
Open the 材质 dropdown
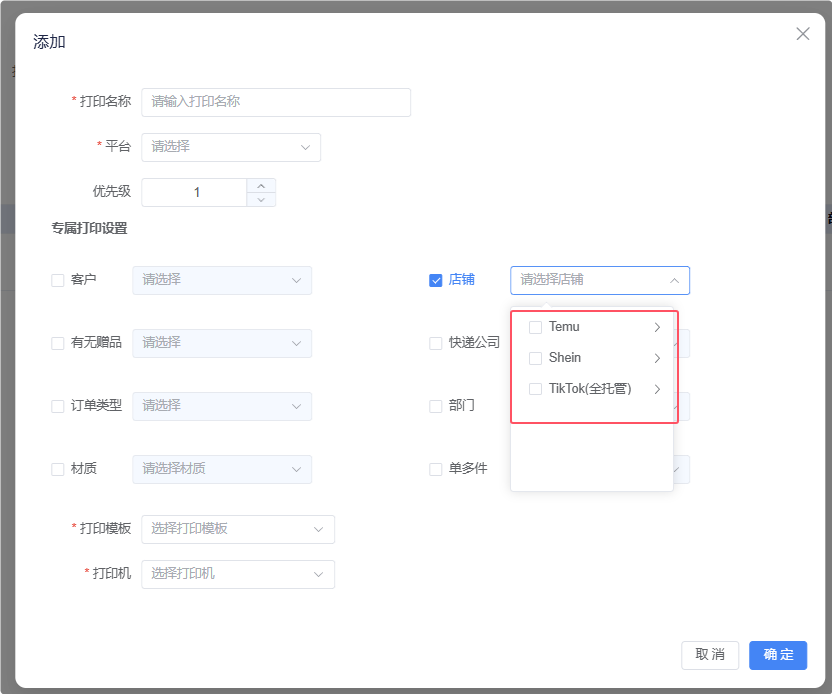click(222, 469)
